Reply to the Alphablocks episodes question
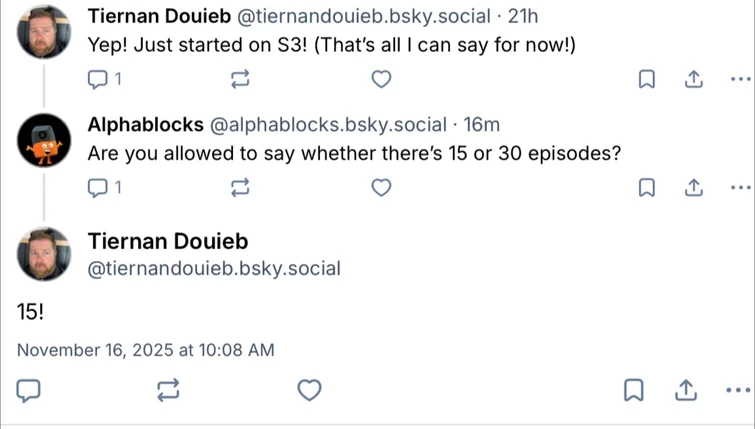 pos(99,187)
